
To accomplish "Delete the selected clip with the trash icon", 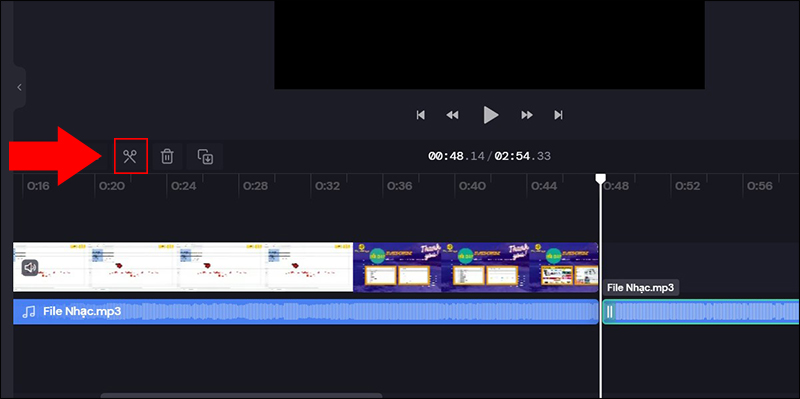I will tap(167, 156).
